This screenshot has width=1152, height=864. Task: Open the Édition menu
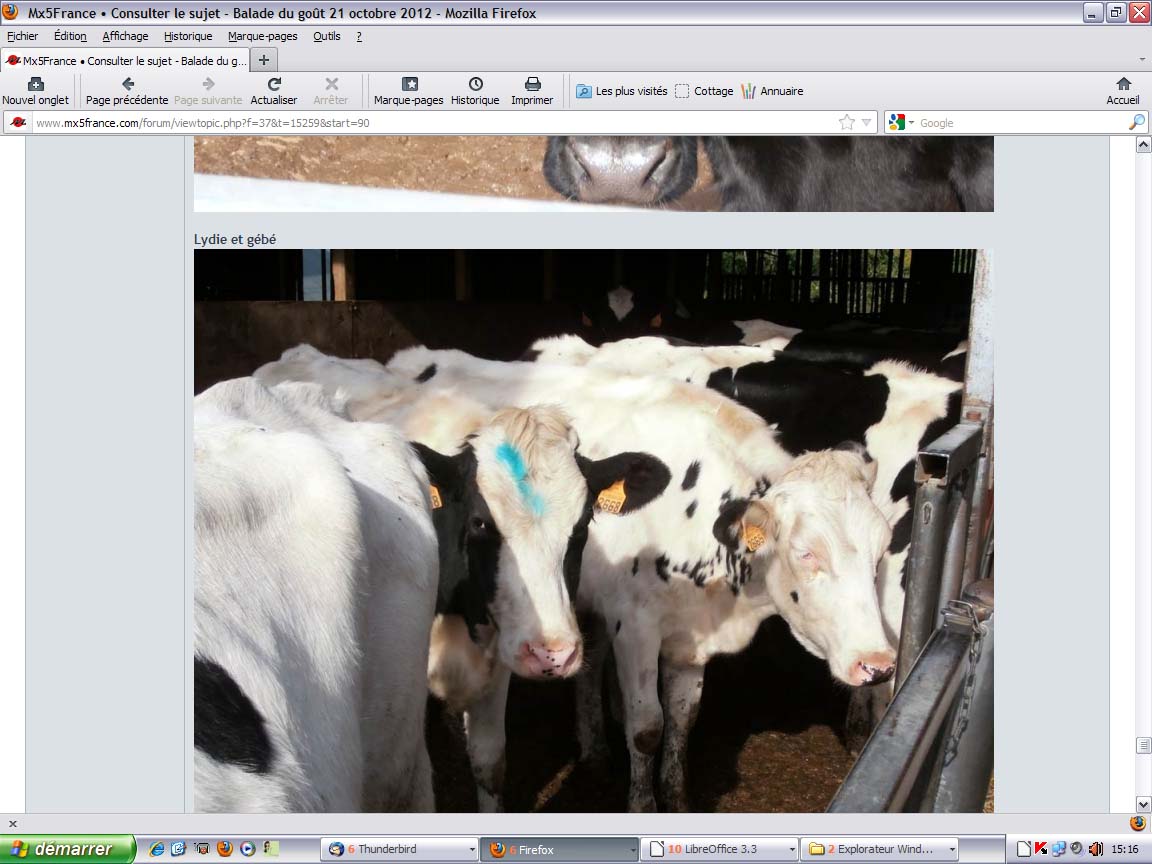(70, 36)
